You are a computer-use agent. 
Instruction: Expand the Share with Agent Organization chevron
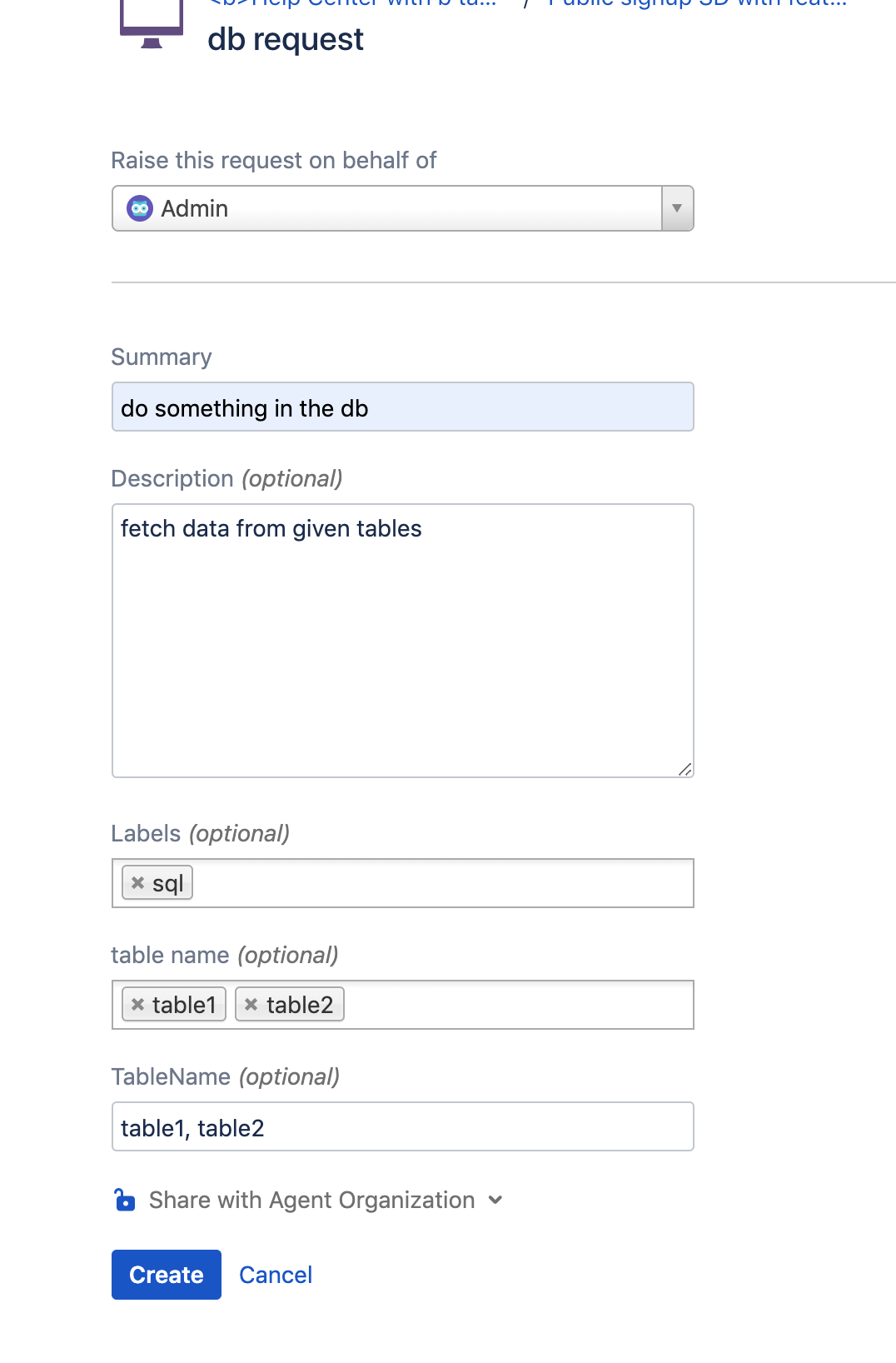495,1201
